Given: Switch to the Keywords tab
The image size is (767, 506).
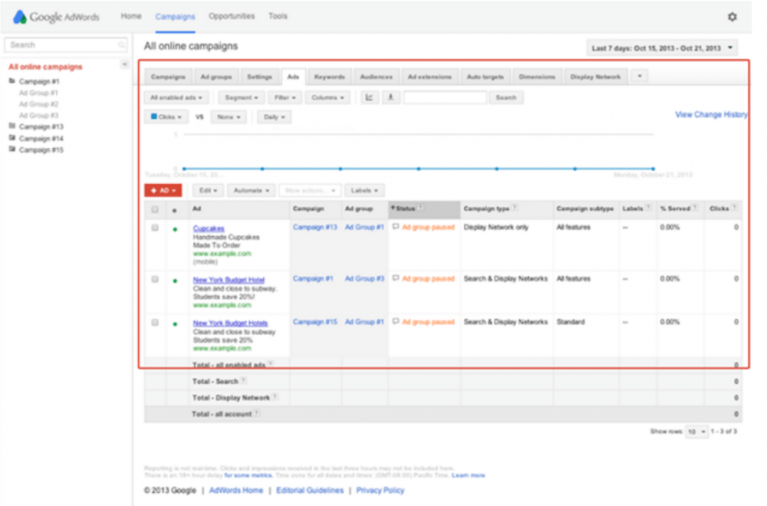Looking at the screenshot, I should point(329,77).
